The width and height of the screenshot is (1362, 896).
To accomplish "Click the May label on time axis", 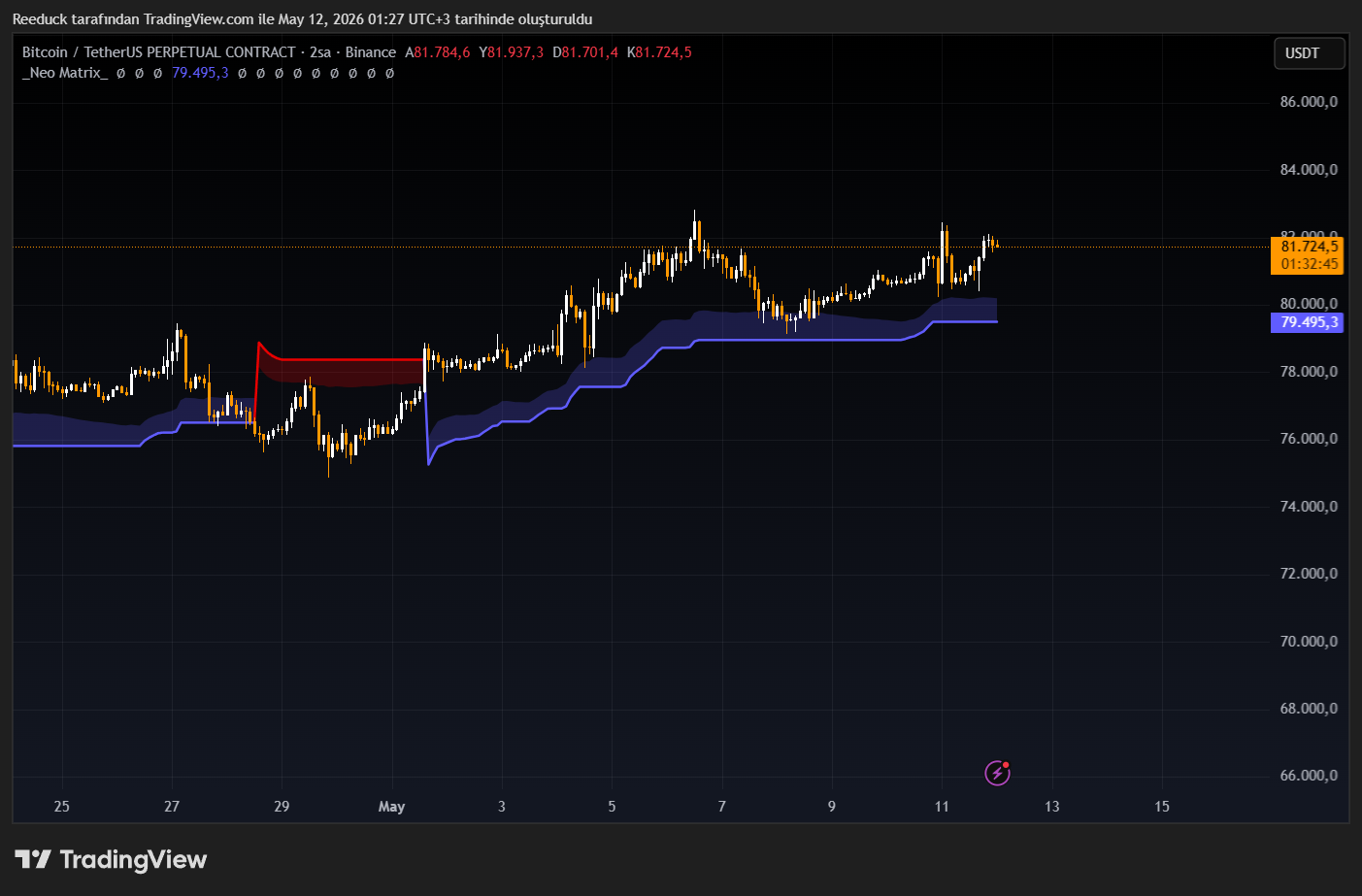I will click(391, 807).
